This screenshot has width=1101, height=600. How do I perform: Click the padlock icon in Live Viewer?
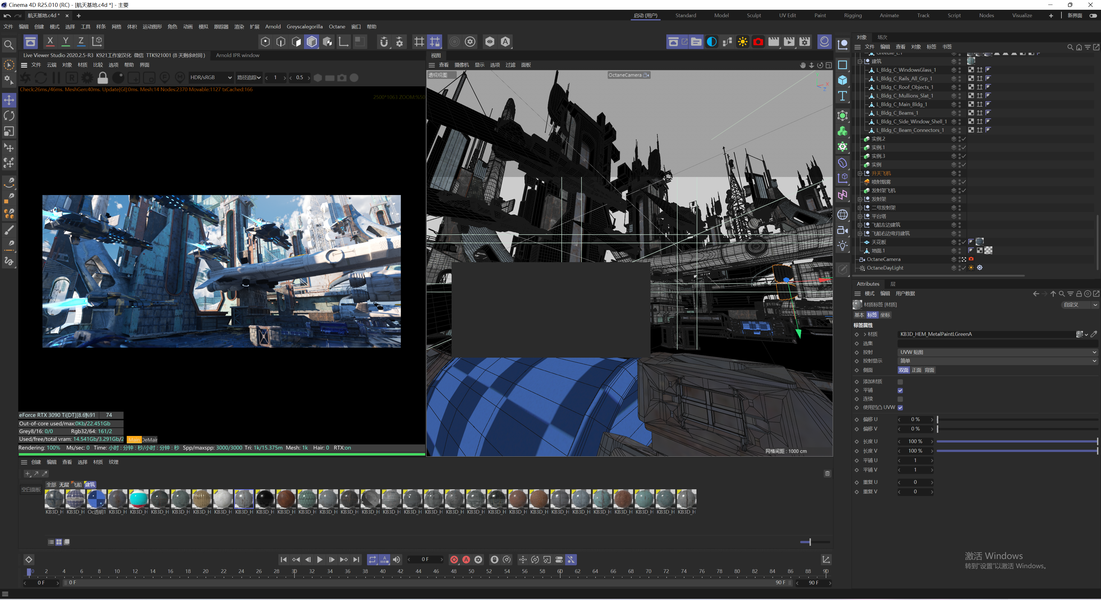click(103, 77)
